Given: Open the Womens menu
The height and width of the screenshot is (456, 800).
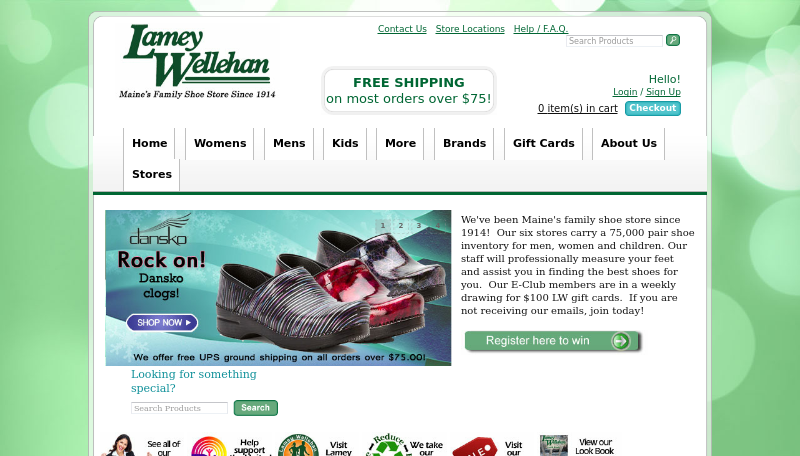Looking at the screenshot, I should click(220, 143).
